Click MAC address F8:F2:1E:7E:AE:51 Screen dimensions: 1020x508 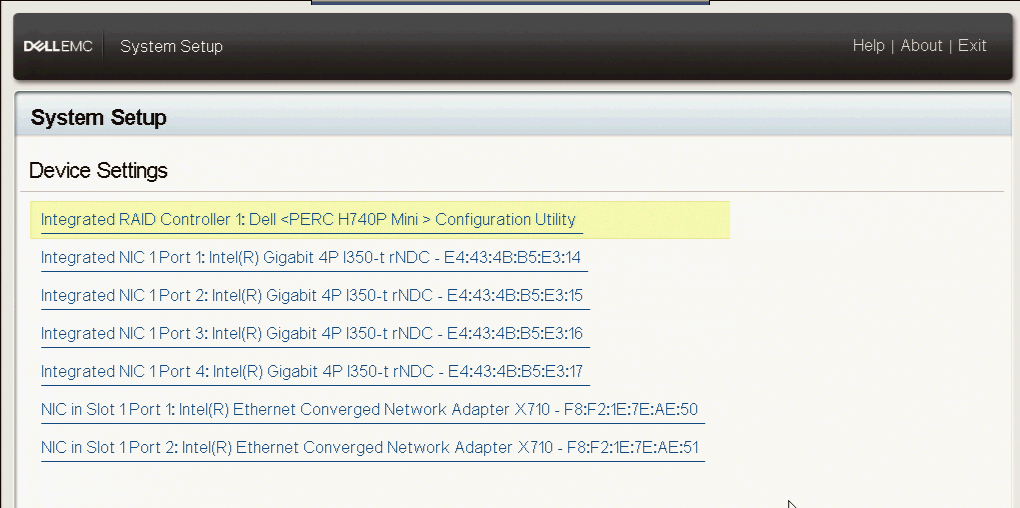tap(632, 448)
